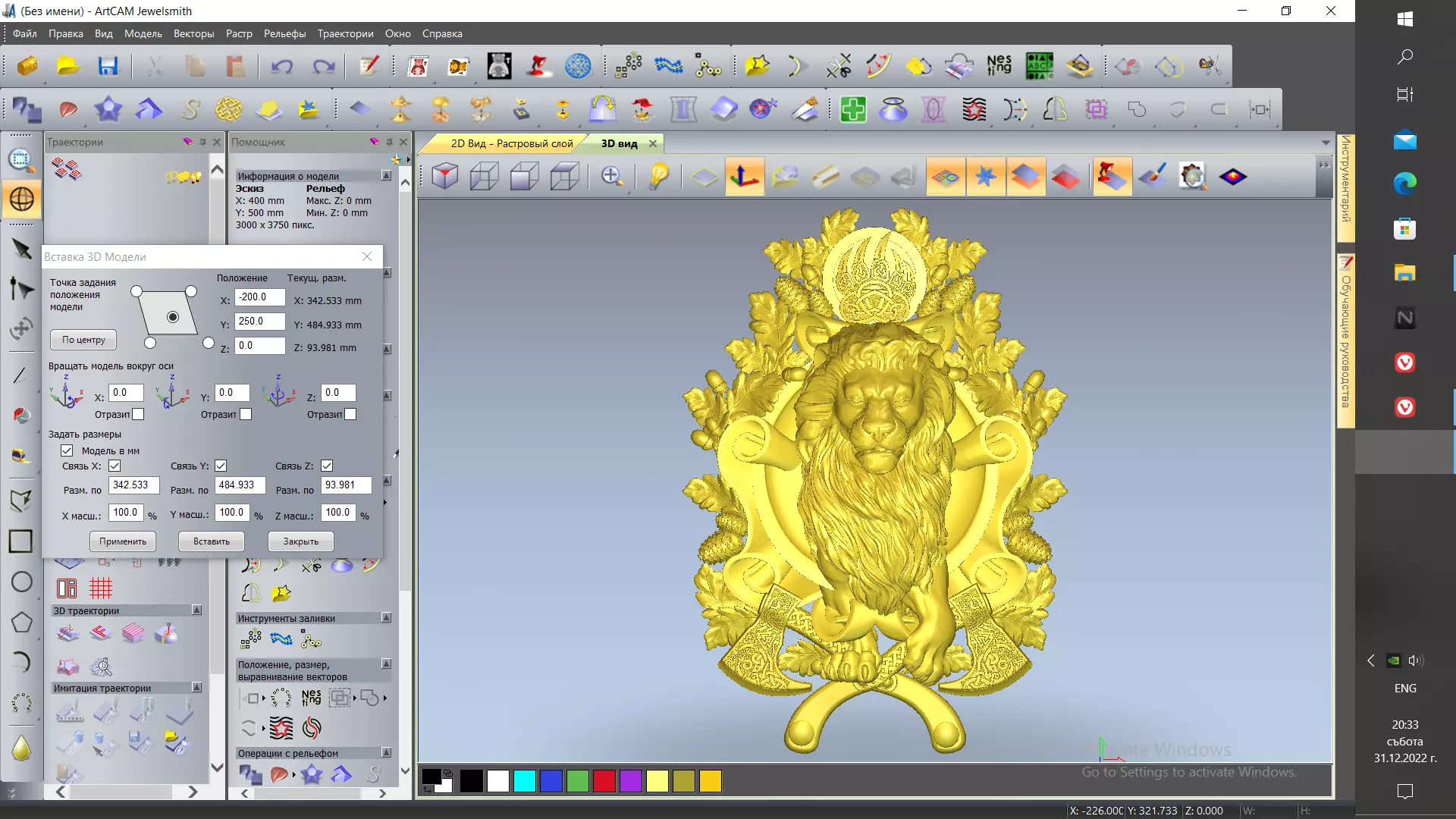Open the 'Файл' menu
Image resolution: width=1456 pixels, height=819 pixels.
[24, 33]
